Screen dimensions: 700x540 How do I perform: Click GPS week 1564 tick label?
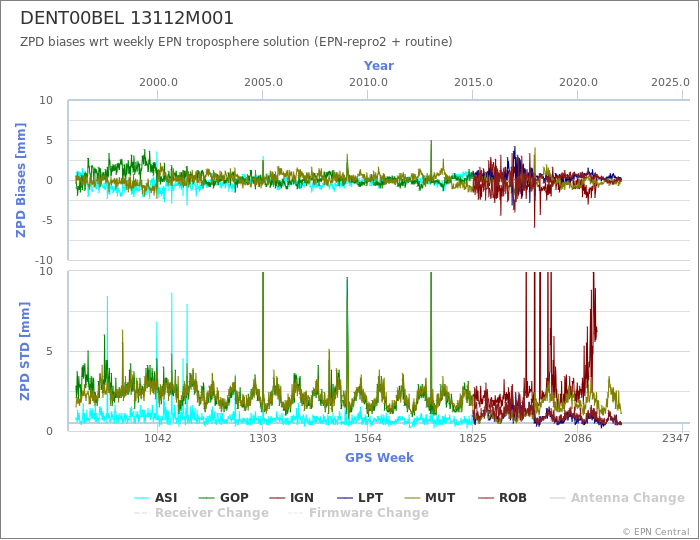point(367,438)
